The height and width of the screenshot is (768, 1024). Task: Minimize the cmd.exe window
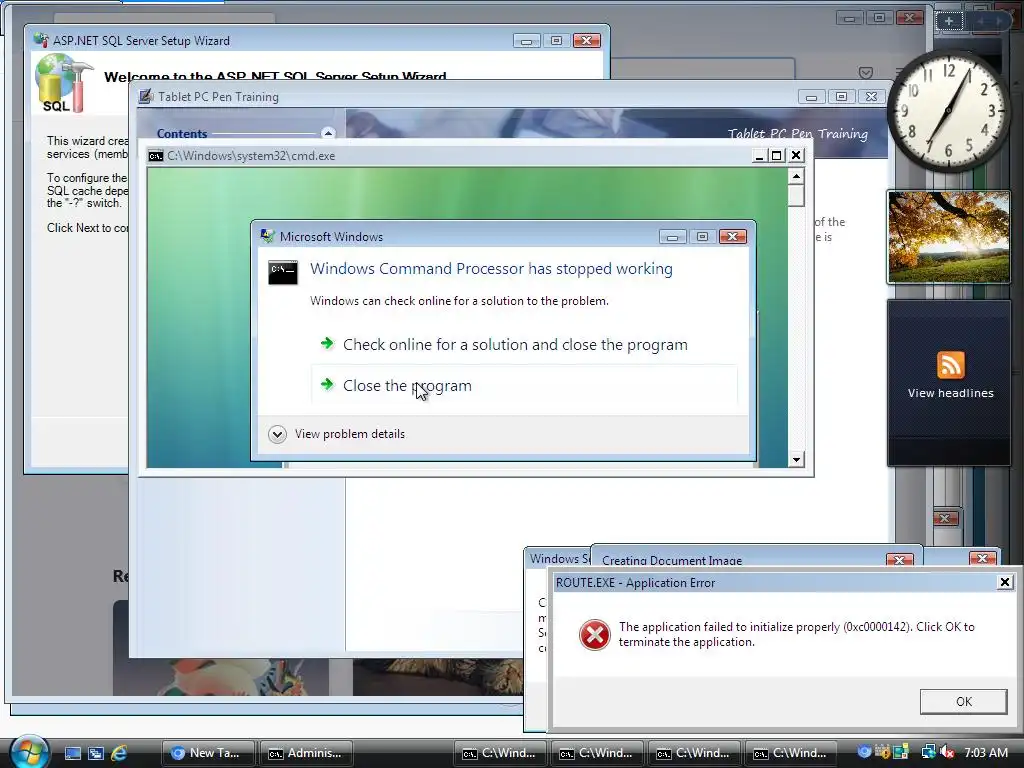tap(758, 155)
